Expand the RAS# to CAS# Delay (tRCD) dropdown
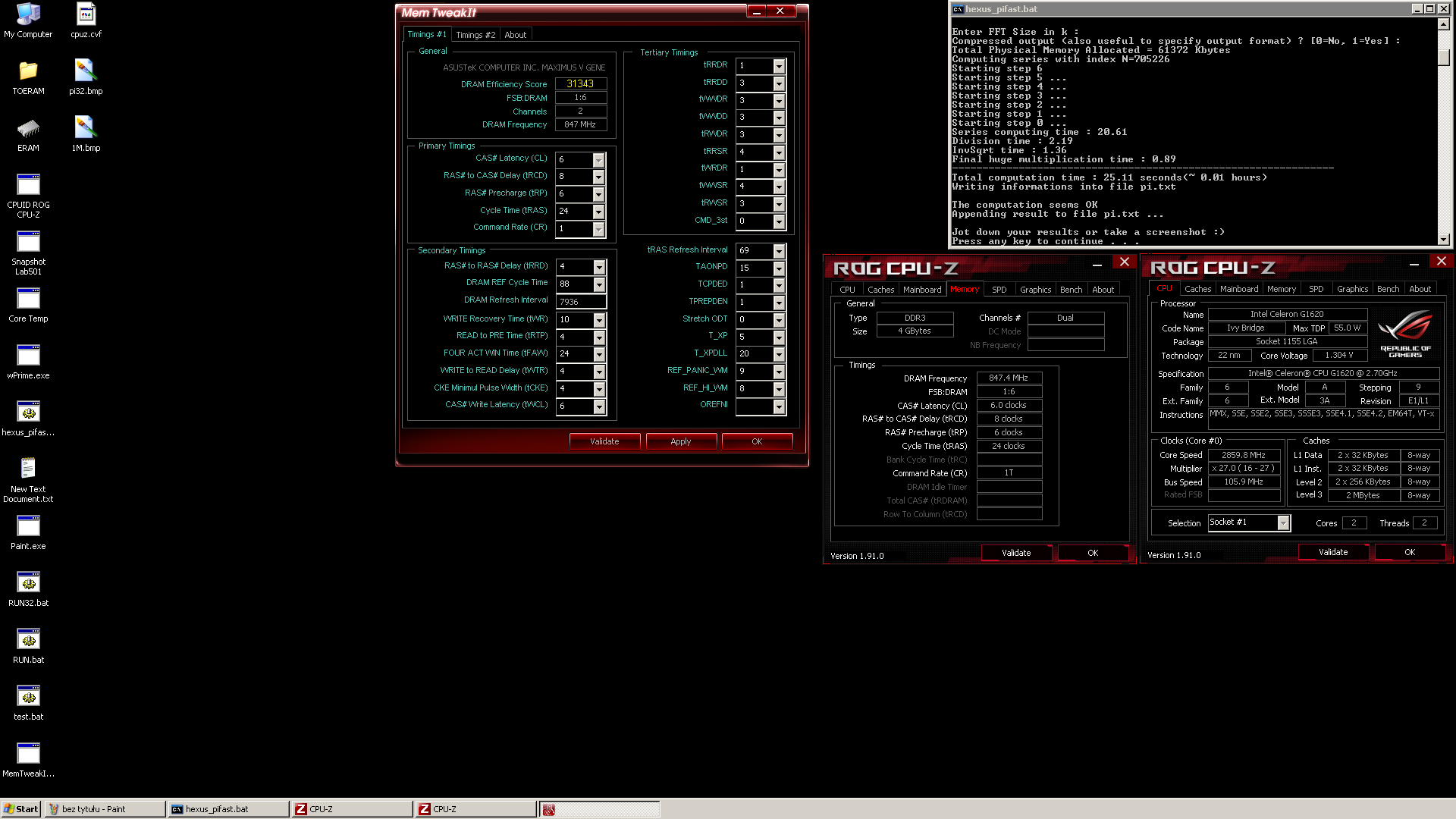Screen dimensions: 1456x819 click(599, 177)
